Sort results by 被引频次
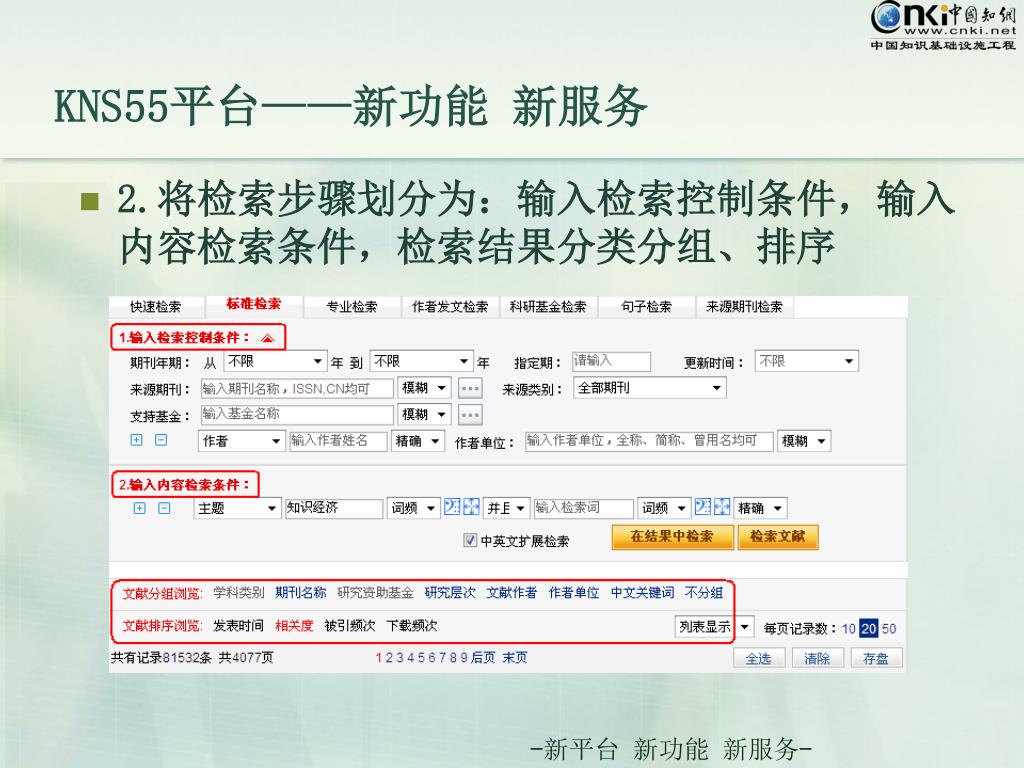This screenshot has height=768, width=1024. click(350, 626)
